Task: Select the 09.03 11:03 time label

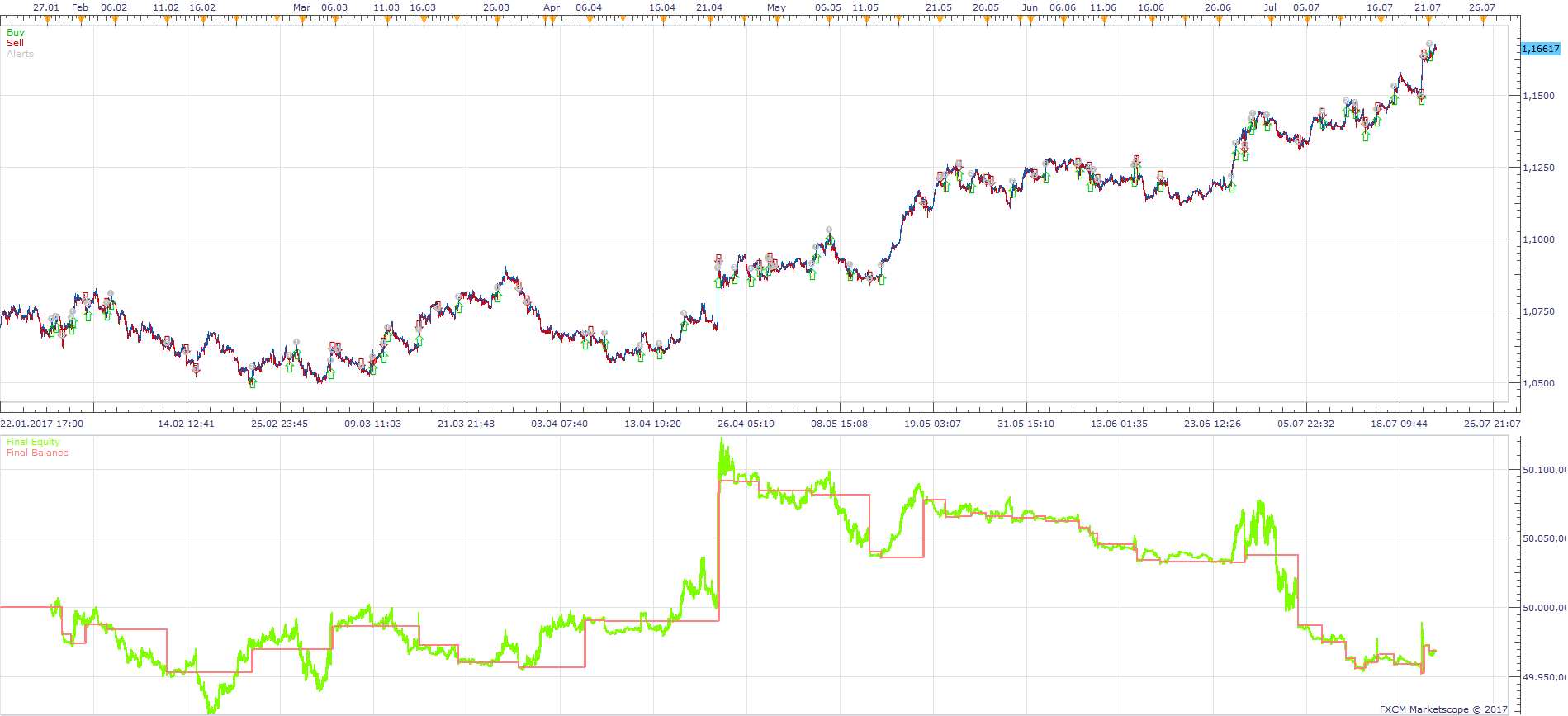Action: (x=372, y=424)
